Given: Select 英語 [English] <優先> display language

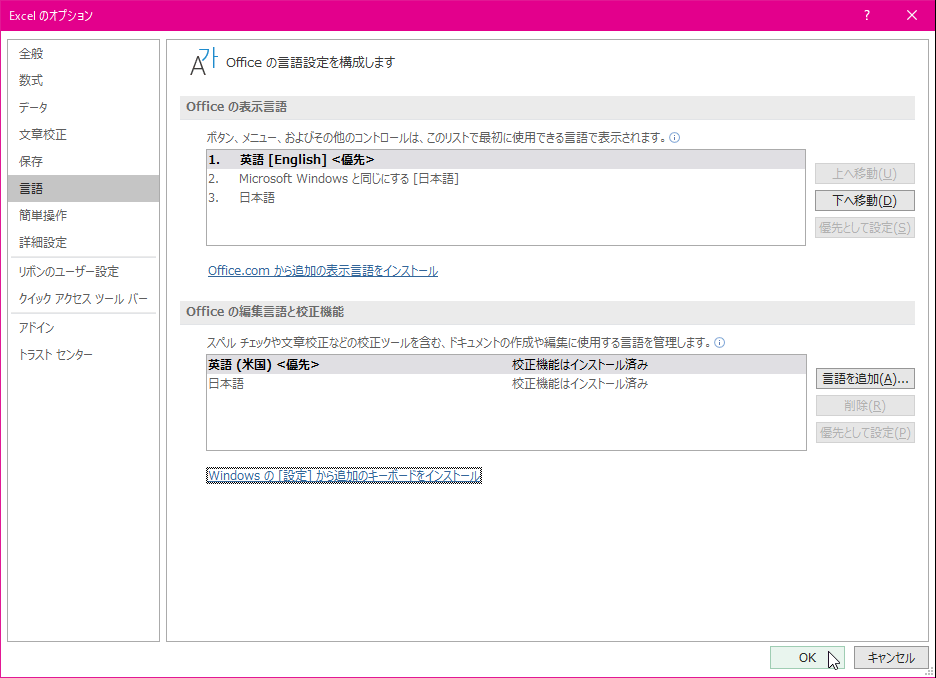Looking at the screenshot, I should click(506, 160).
